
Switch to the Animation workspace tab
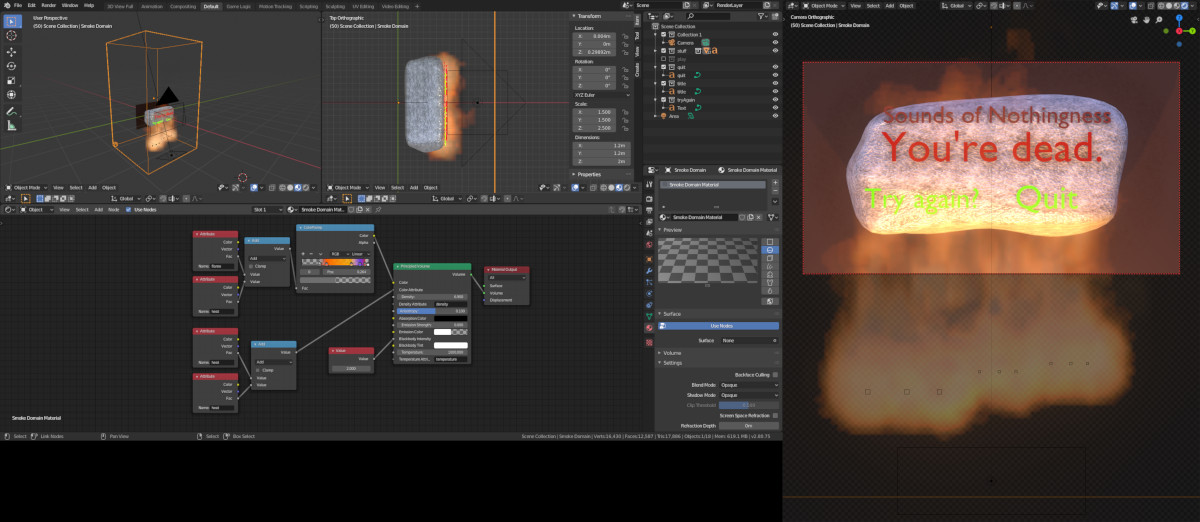[x=152, y=5]
